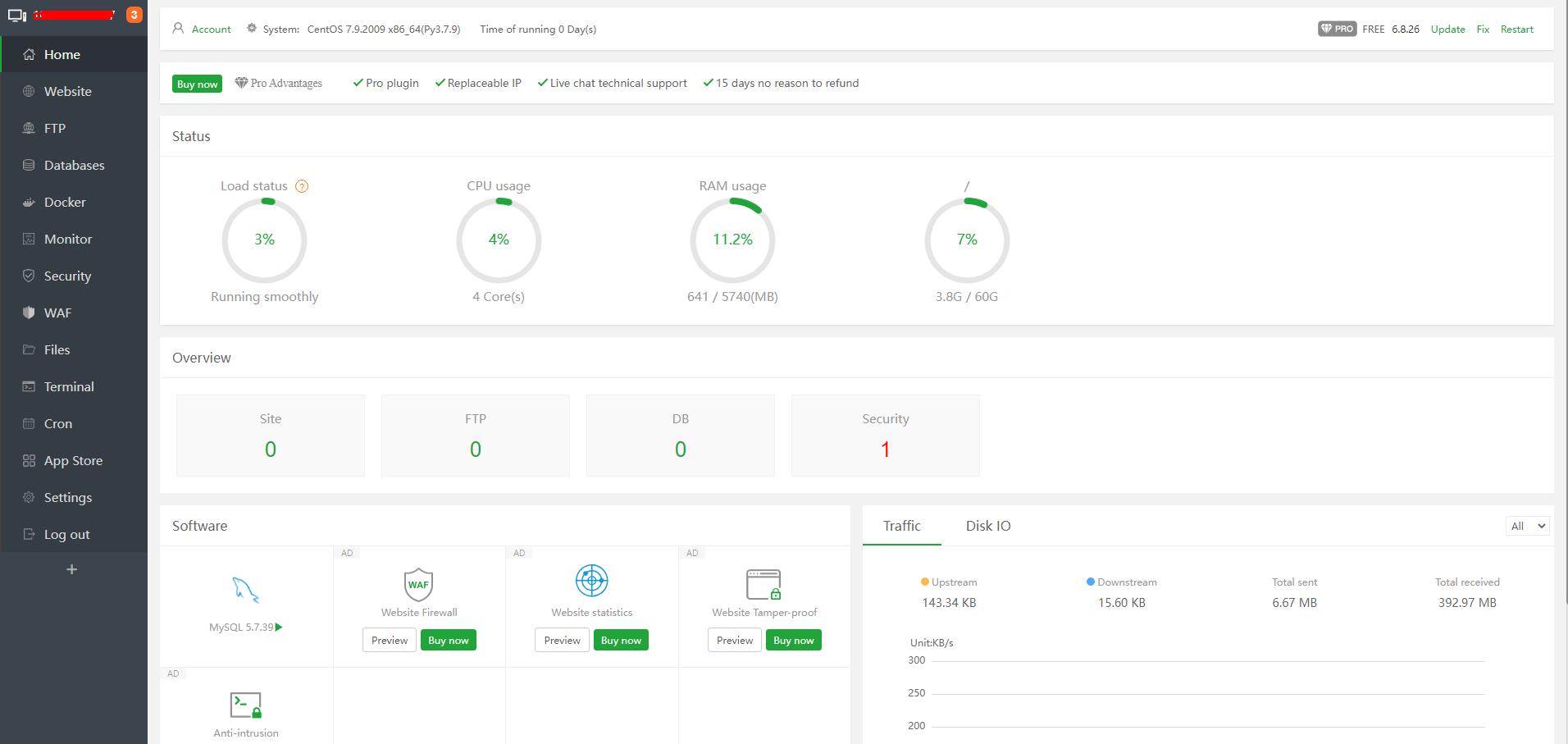Click the notification badge showing 3
The width and height of the screenshot is (1568, 744).
click(x=134, y=14)
